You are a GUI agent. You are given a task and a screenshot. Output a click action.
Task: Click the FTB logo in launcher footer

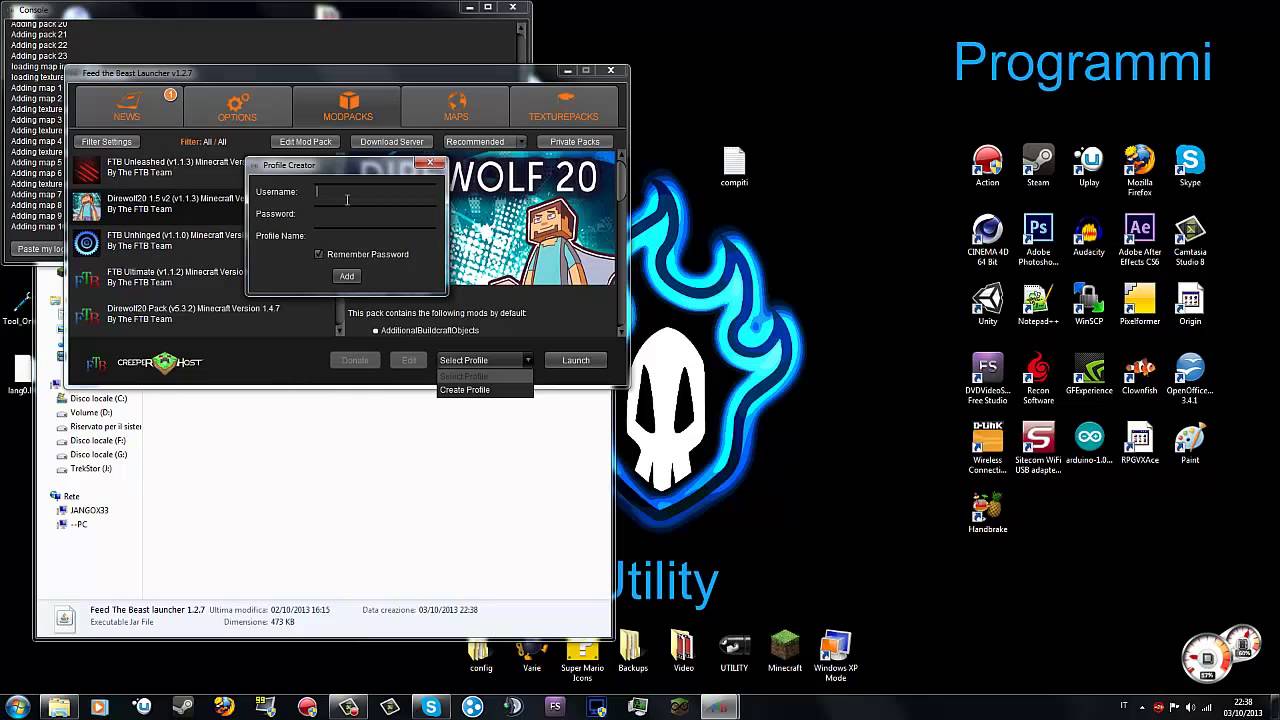point(96,363)
